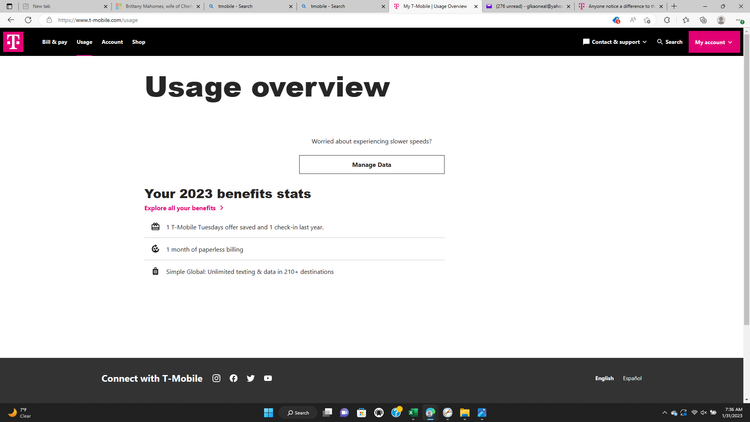Switch to the Anyone notice a difference tab
The height and width of the screenshot is (422, 750).
620,6
